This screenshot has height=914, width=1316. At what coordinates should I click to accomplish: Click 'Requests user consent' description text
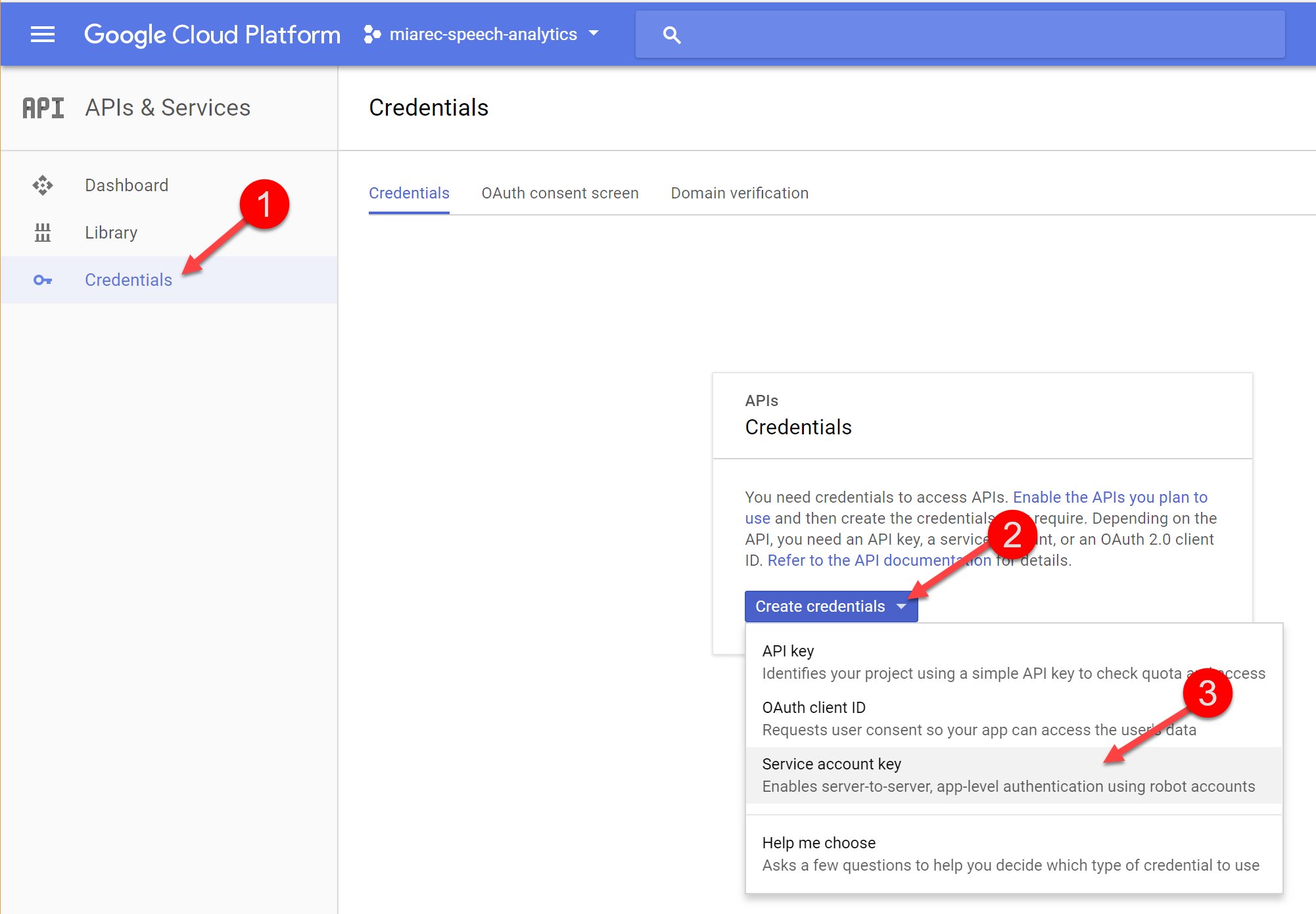(x=979, y=730)
